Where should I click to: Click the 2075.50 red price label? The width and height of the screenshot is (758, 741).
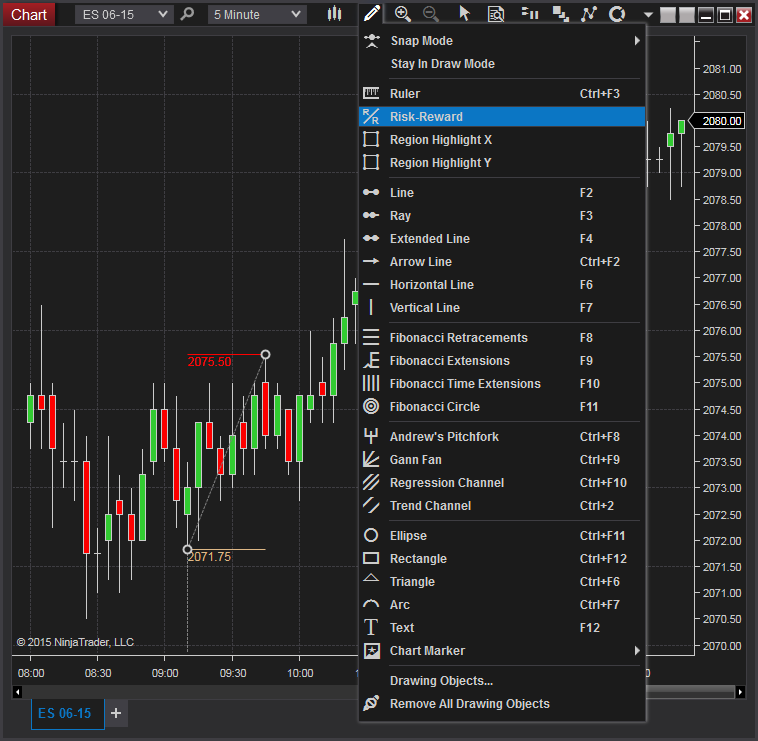click(209, 362)
